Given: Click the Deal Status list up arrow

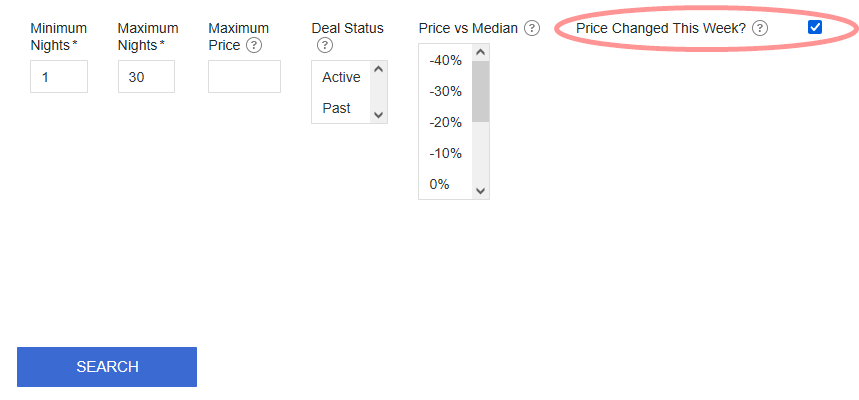Looking at the screenshot, I should [x=379, y=69].
